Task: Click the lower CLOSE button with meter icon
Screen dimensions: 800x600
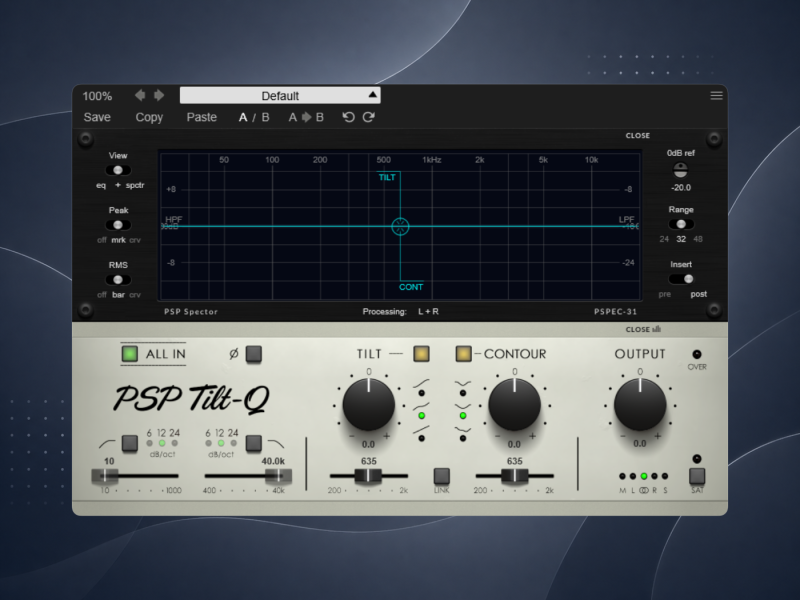Action: click(643, 330)
